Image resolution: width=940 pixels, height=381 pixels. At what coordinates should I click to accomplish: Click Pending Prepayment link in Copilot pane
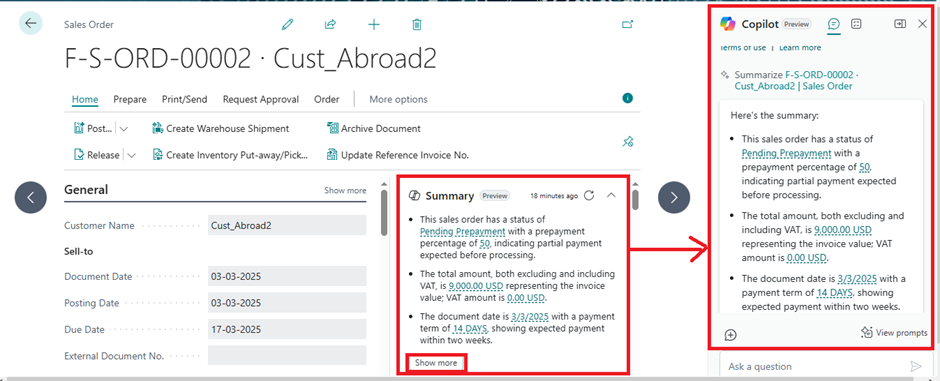(786, 153)
